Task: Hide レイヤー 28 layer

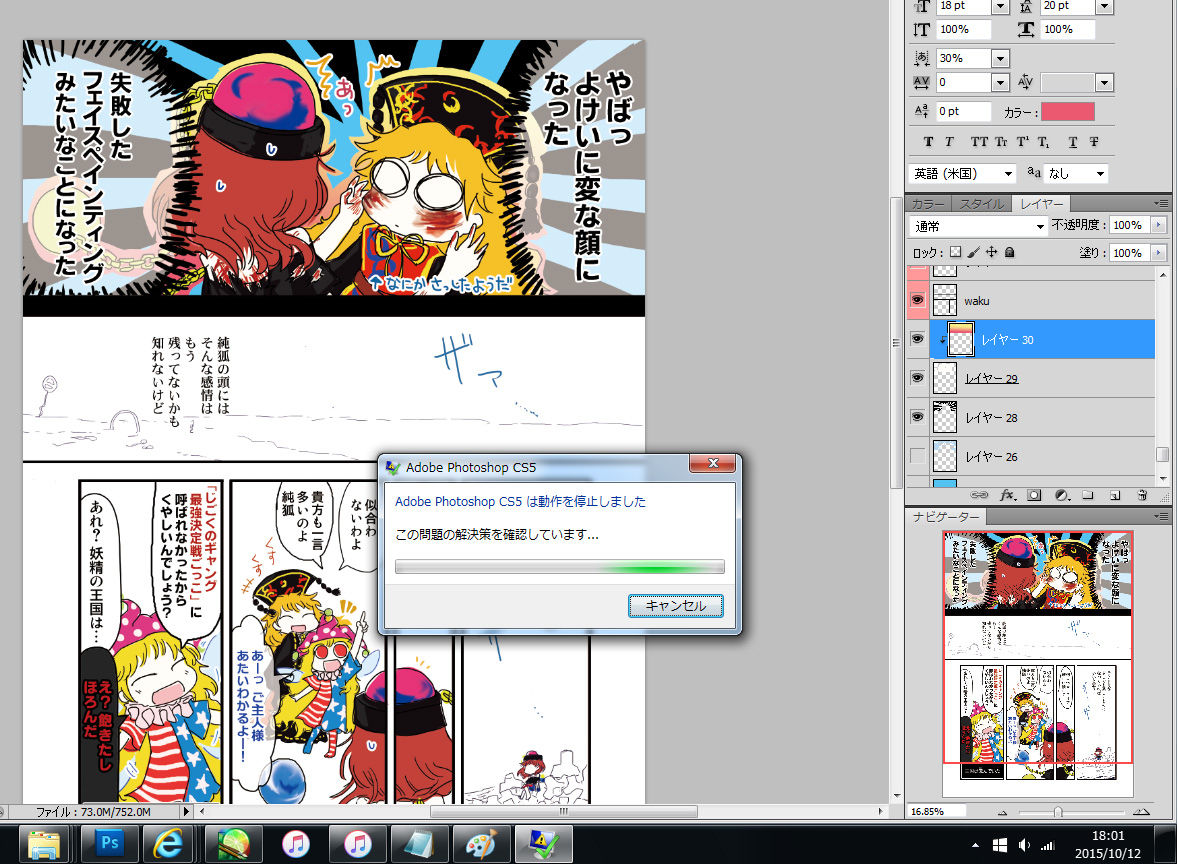Action: coord(917,417)
